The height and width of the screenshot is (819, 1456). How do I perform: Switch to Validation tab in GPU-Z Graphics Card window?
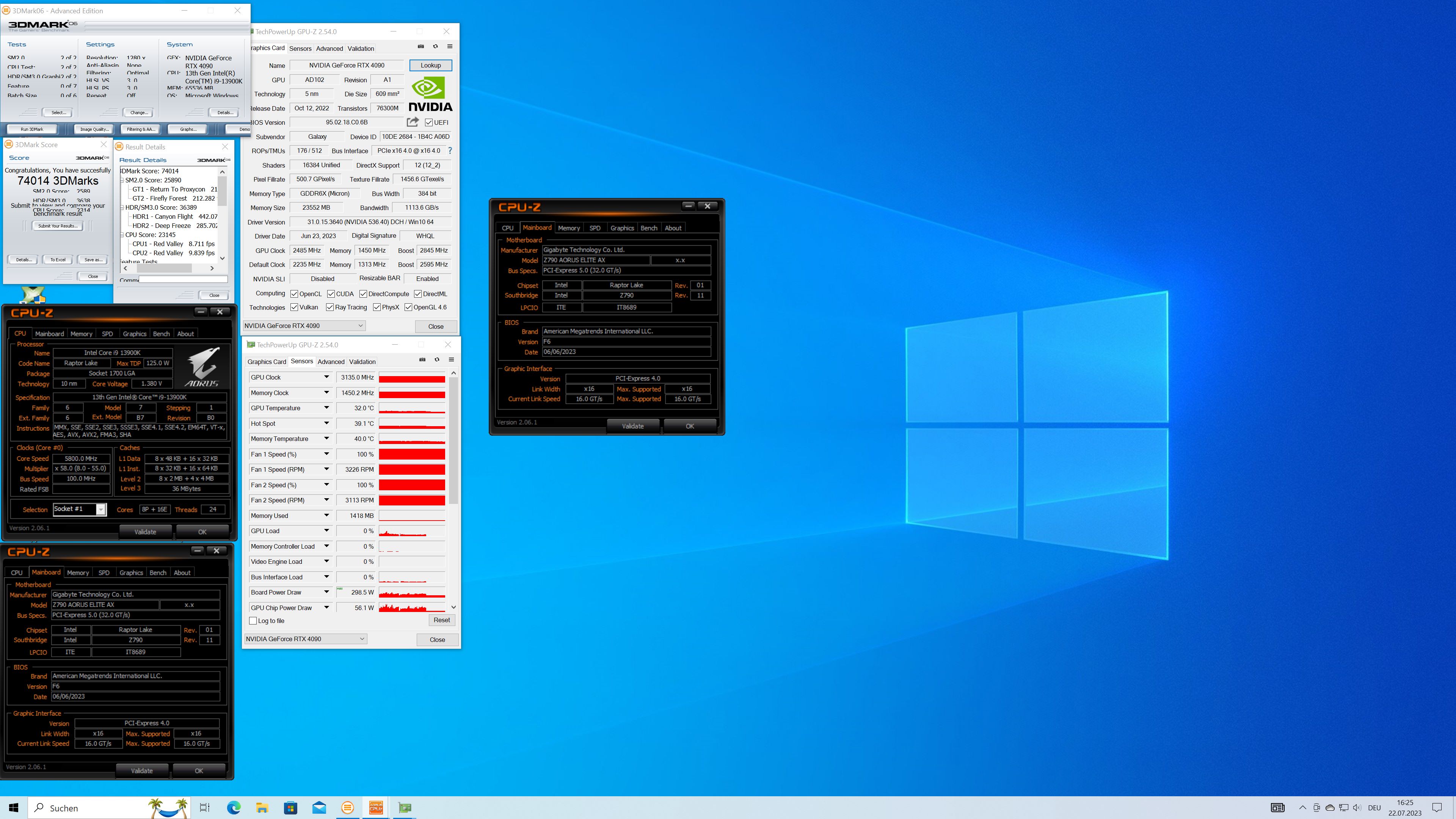(361, 49)
